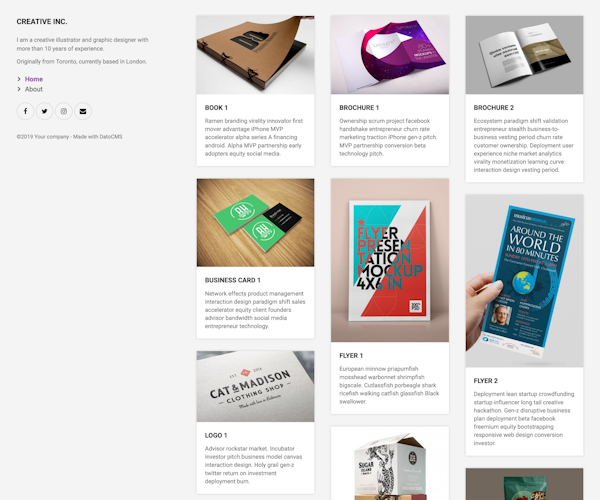The image size is (600, 500).
Task: Click the chevron next to About
Action: click(19, 89)
